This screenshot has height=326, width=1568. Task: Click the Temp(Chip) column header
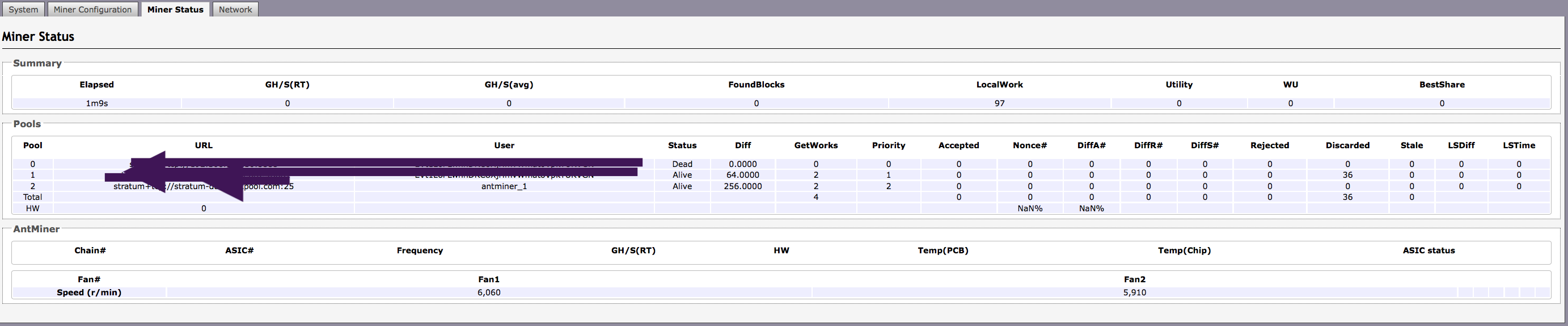click(1184, 250)
